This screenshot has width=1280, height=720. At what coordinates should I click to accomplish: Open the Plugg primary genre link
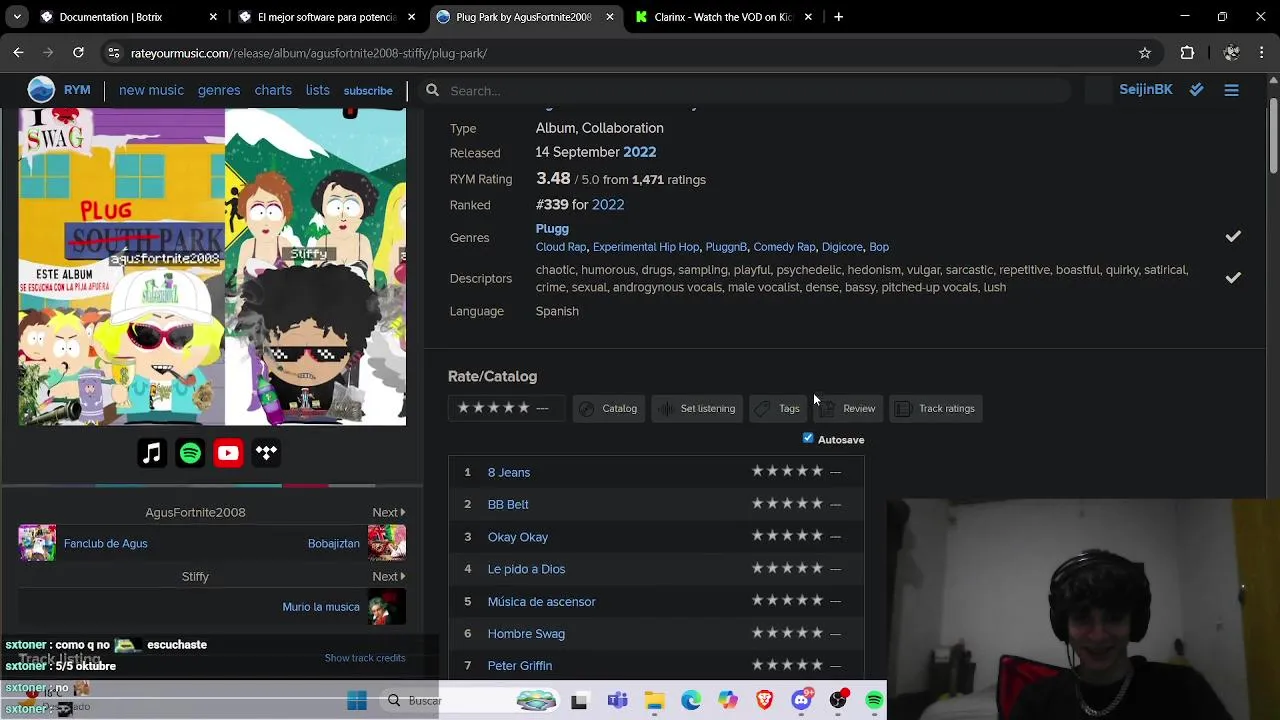click(552, 229)
